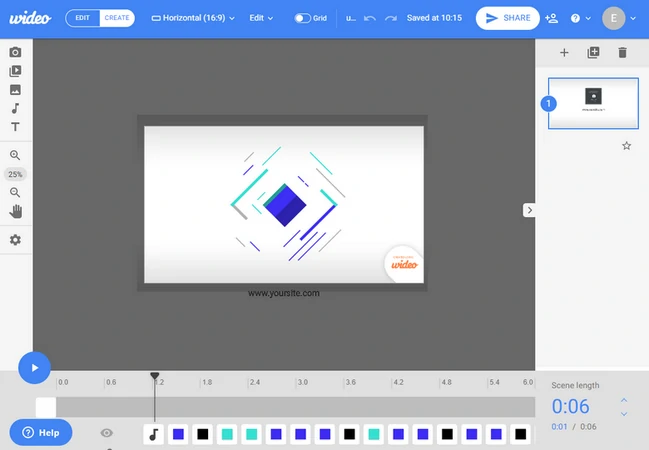649x450 pixels.
Task: Delete the scene with trash icon
Action: pos(622,53)
